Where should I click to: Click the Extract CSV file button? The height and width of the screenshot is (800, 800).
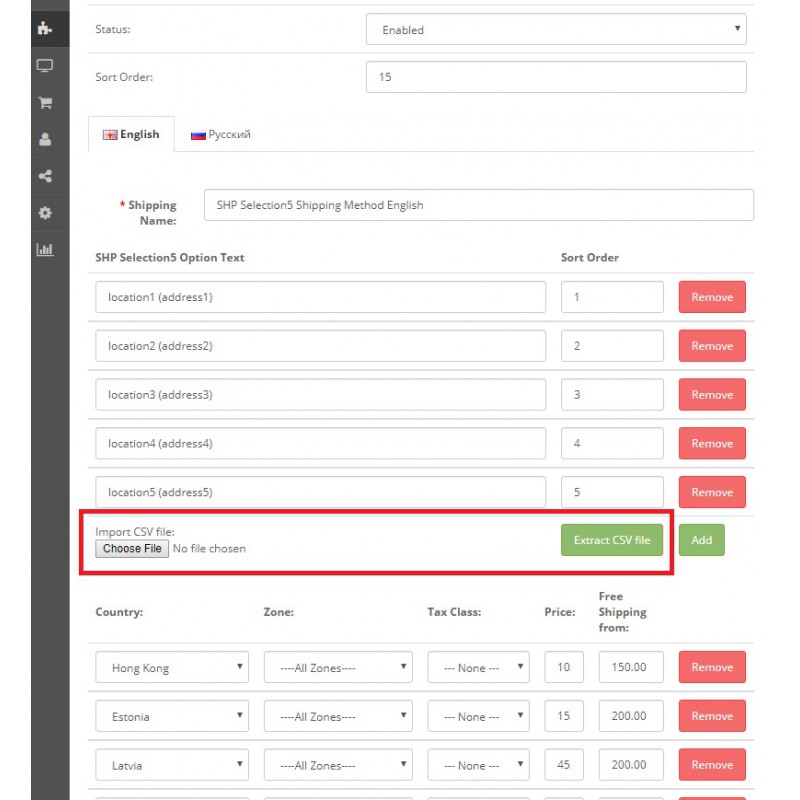point(612,540)
